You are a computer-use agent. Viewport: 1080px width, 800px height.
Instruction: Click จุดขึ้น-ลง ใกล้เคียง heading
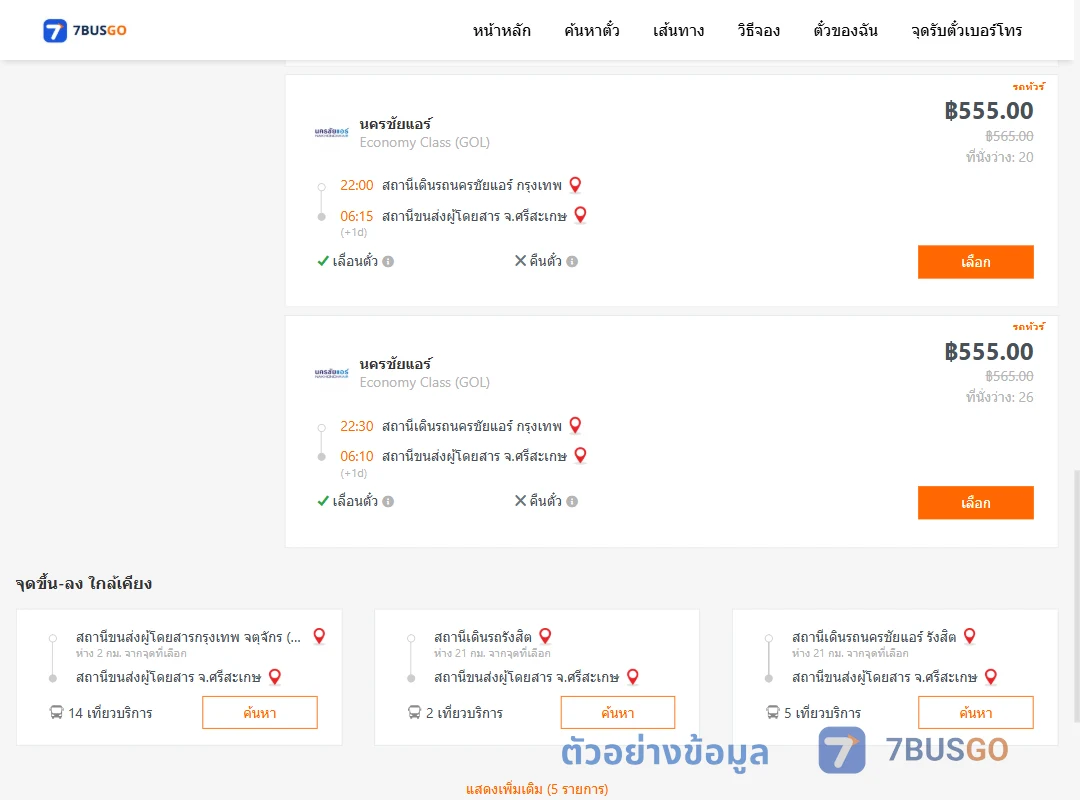coord(83,583)
